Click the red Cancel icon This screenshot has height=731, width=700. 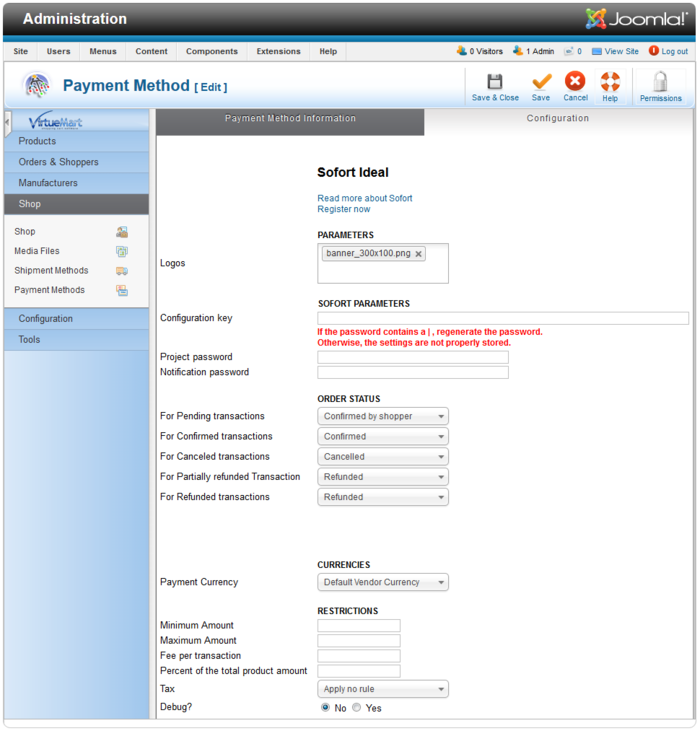pos(575,81)
